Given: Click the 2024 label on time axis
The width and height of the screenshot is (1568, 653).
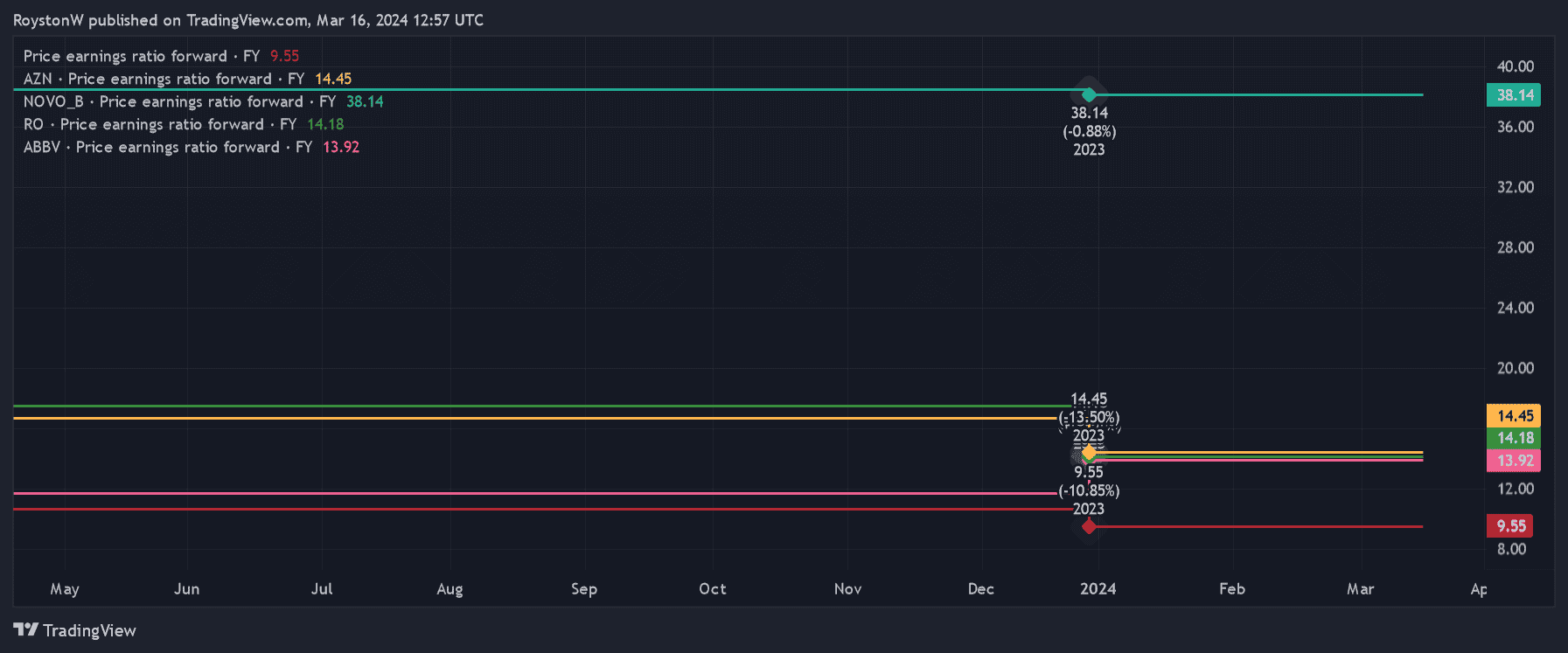Looking at the screenshot, I should [1098, 589].
